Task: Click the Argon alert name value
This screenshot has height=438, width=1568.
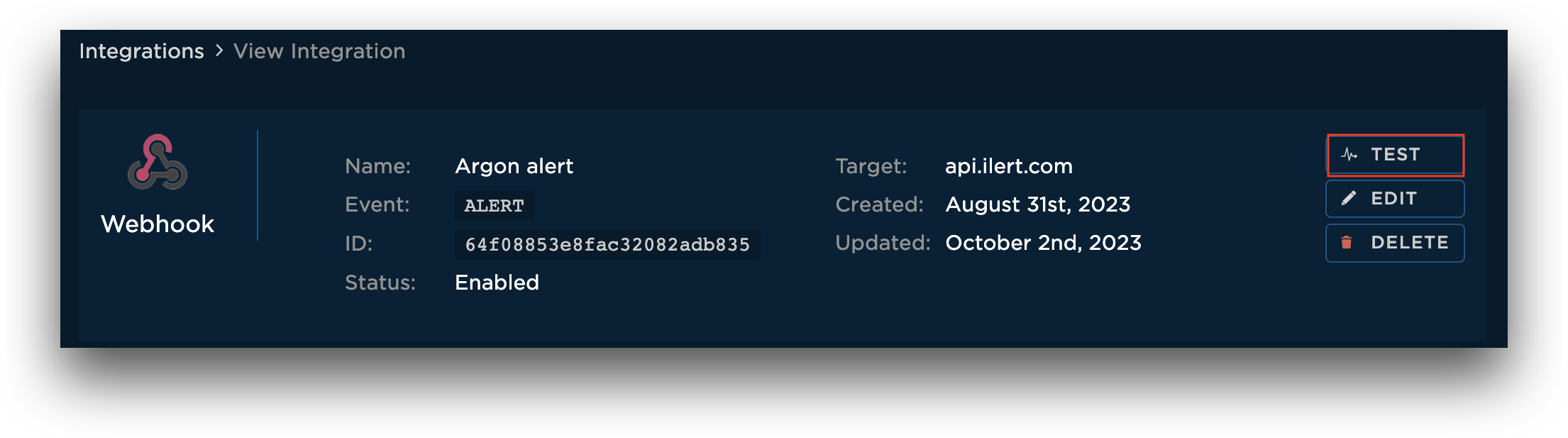Action: [x=514, y=166]
